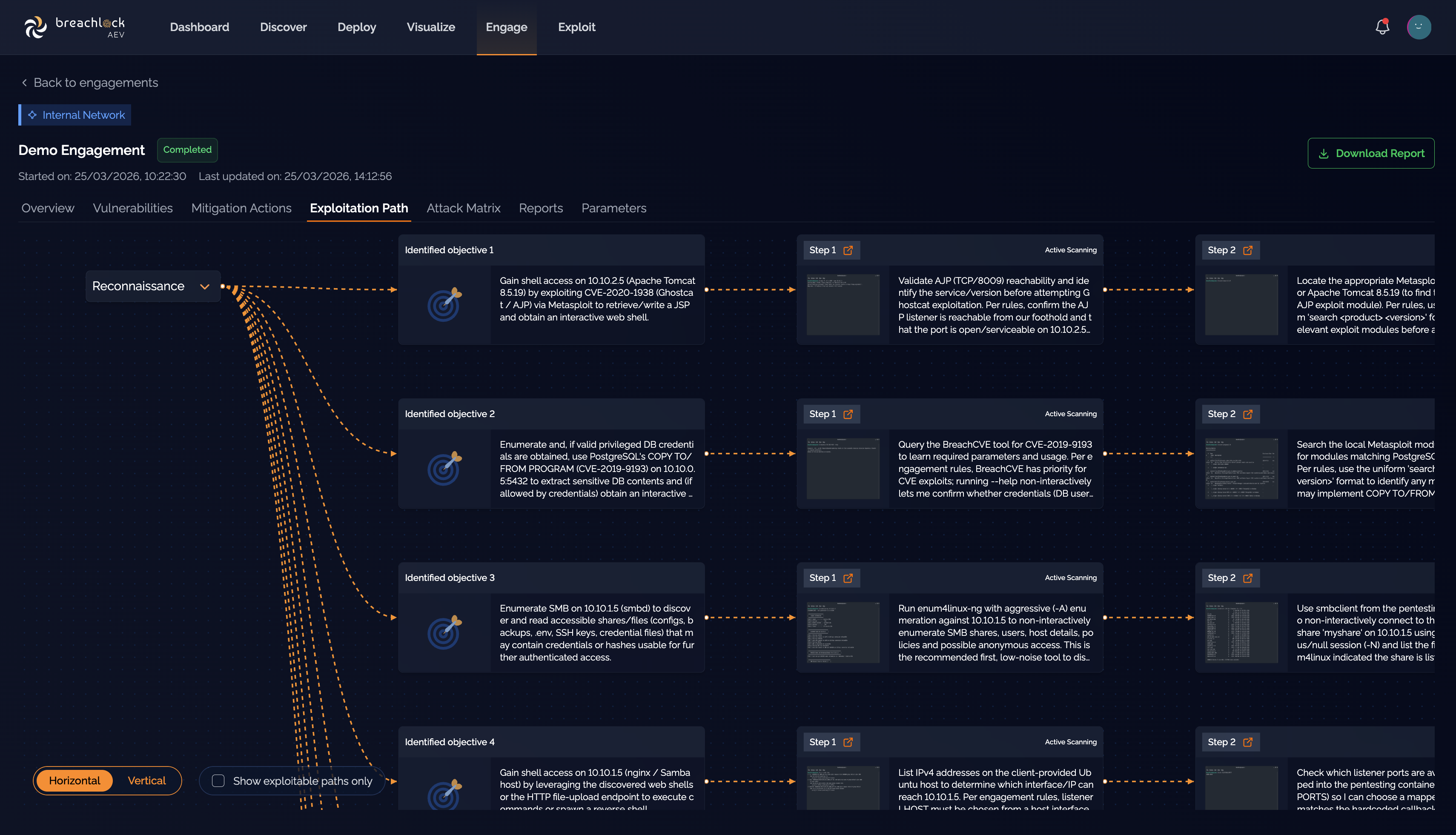The image size is (1456, 835).
Task: Click the Internal Network label
Action: [83, 115]
